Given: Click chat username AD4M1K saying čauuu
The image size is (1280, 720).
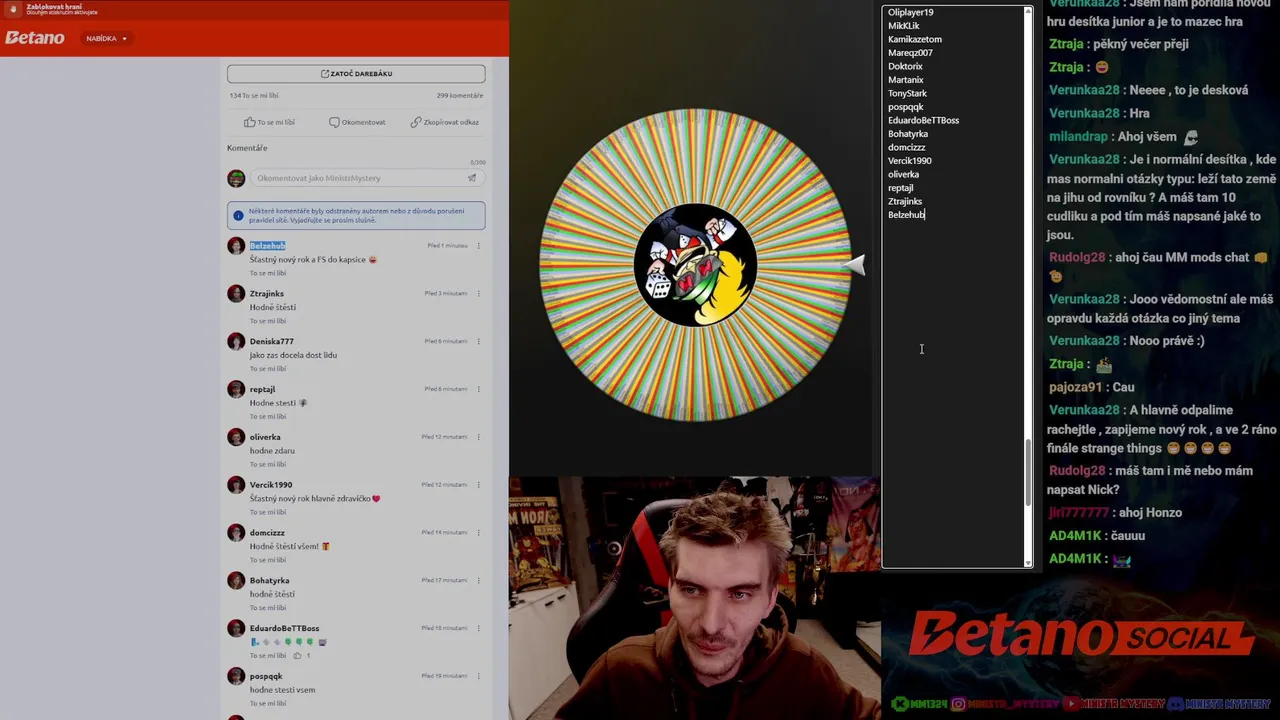Looking at the screenshot, I should (x=1075, y=535).
